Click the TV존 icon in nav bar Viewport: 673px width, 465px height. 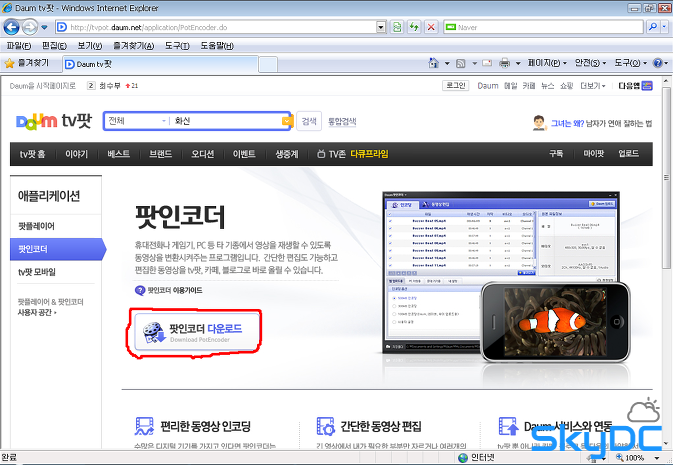pyautogui.click(x=321, y=154)
